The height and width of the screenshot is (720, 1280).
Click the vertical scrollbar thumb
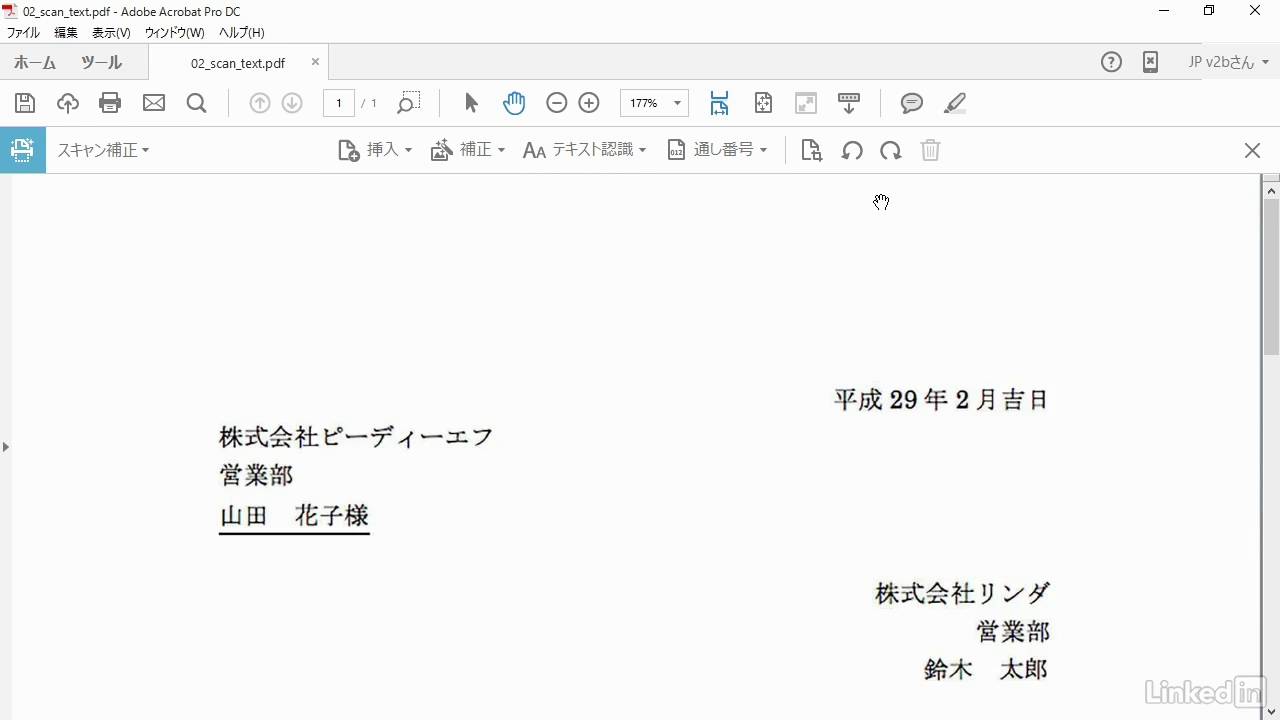click(x=1272, y=277)
